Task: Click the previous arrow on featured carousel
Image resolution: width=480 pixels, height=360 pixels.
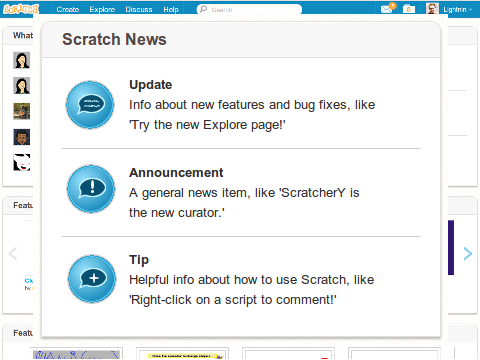Action: tap(13, 254)
